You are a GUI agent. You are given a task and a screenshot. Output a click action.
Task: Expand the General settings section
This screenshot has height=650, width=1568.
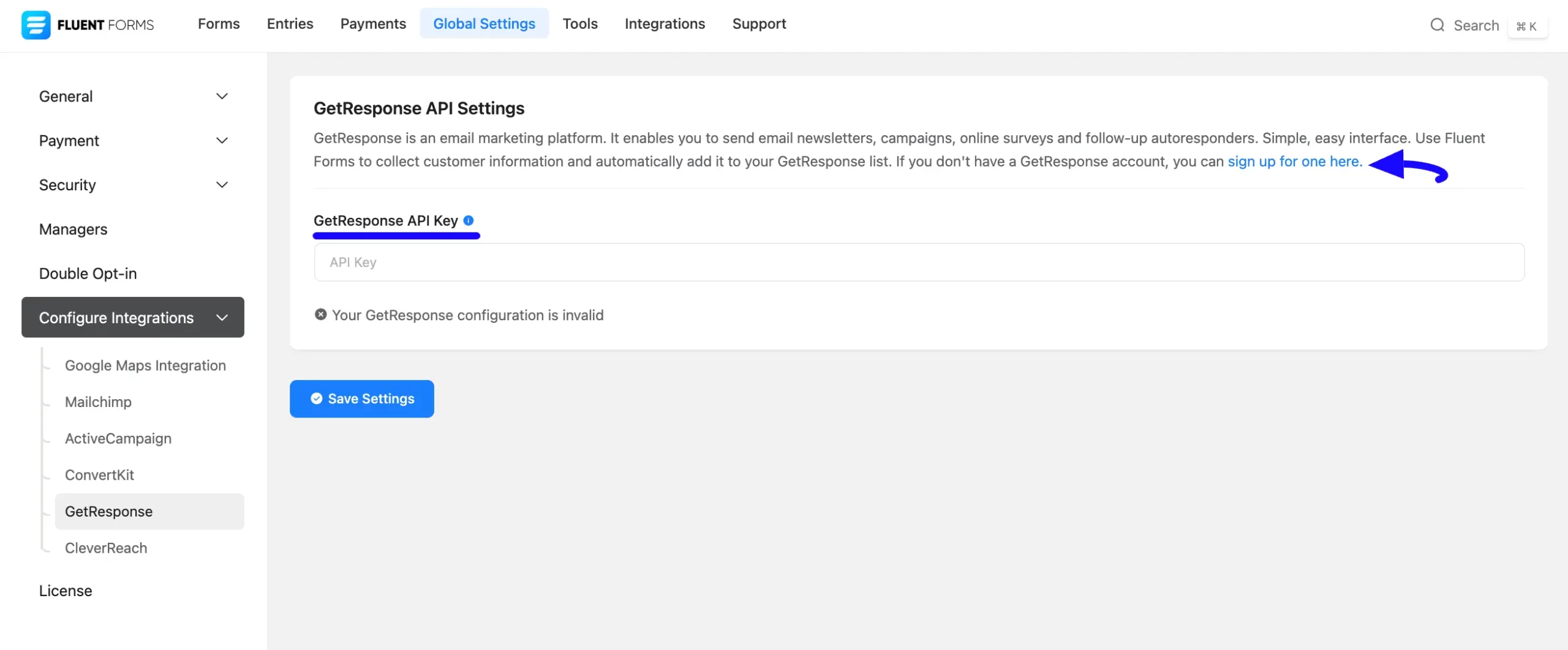(132, 96)
